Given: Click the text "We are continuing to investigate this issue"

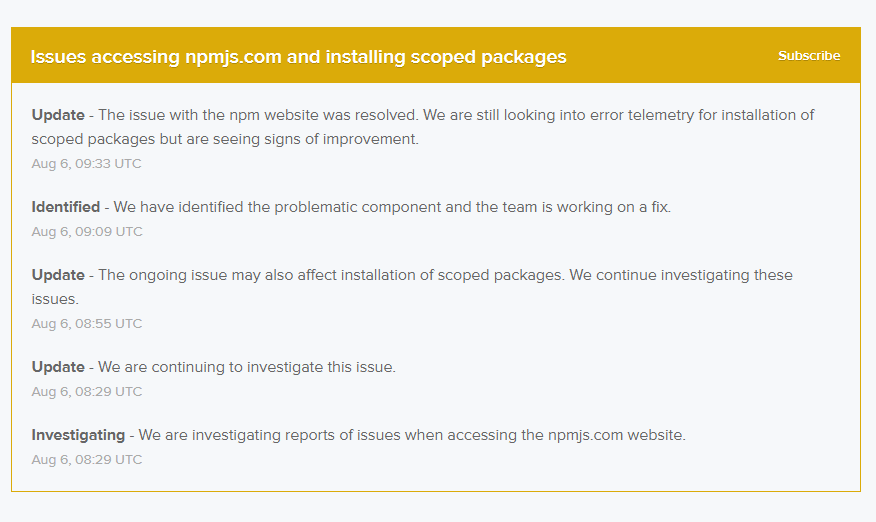Looking at the screenshot, I should pos(247,367).
